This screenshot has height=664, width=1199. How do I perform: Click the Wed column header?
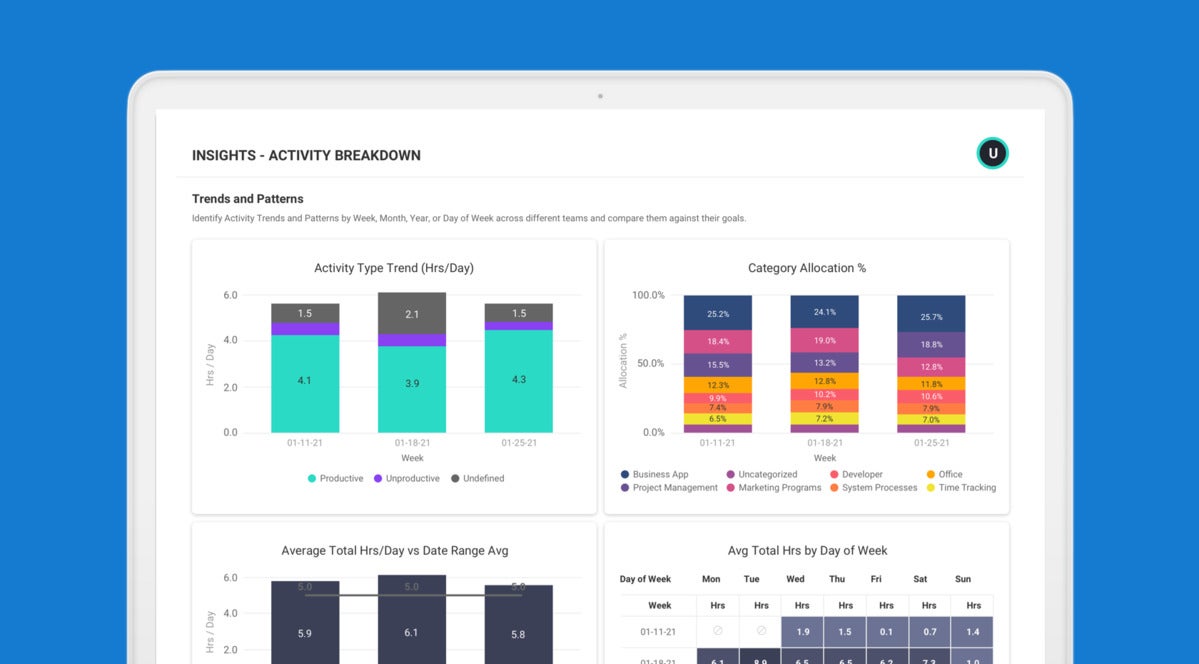pyautogui.click(x=795, y=579)
